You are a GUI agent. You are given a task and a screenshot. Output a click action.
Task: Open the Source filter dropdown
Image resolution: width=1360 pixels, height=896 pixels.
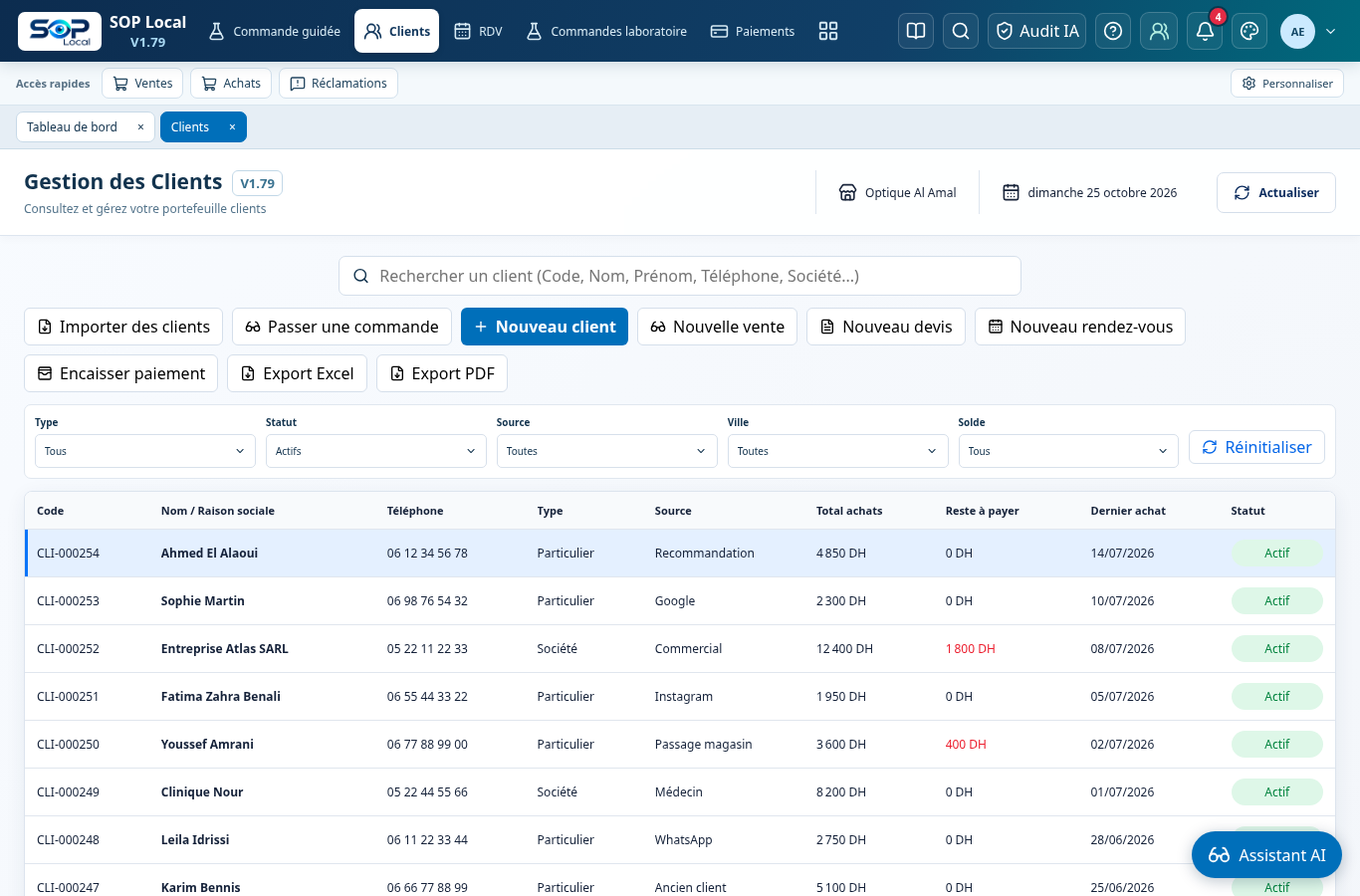click(607, 451)
